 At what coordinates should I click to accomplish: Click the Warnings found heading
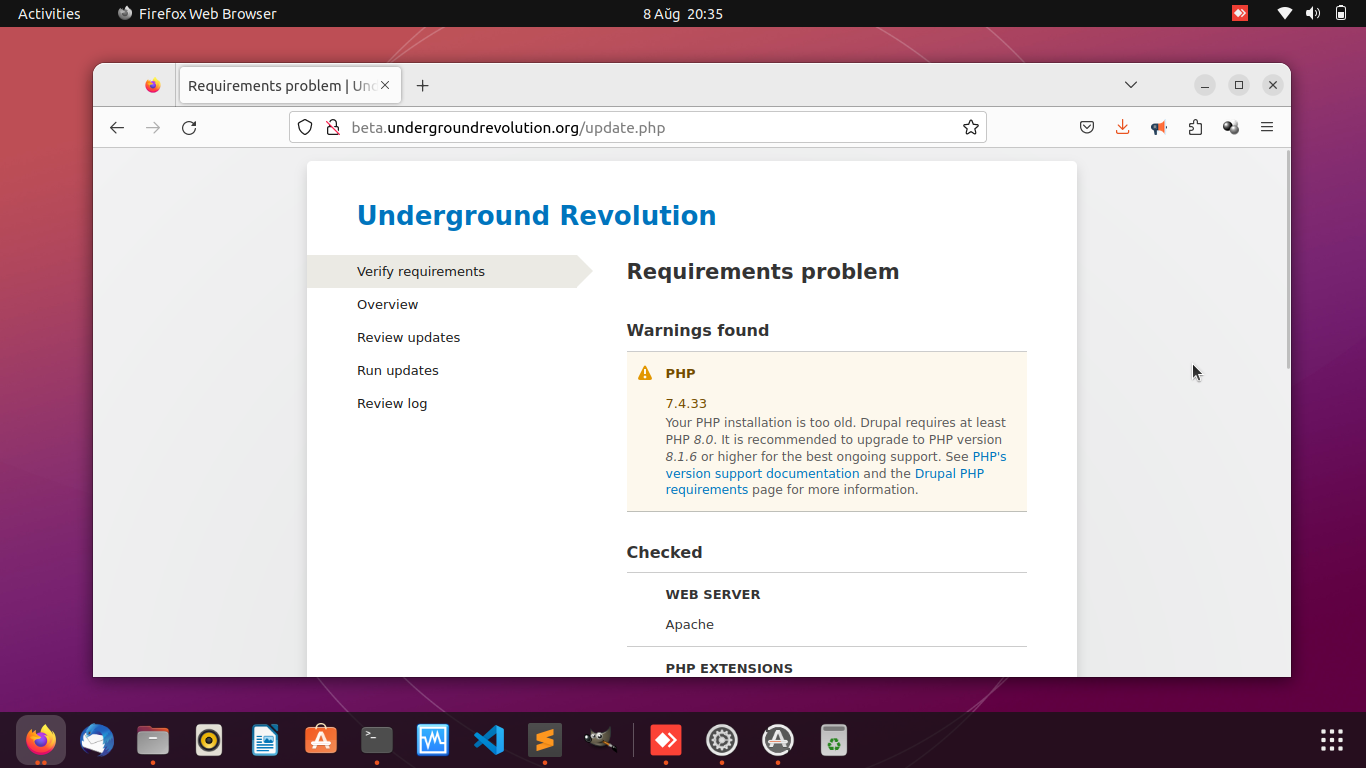click(x=697, y=330)
